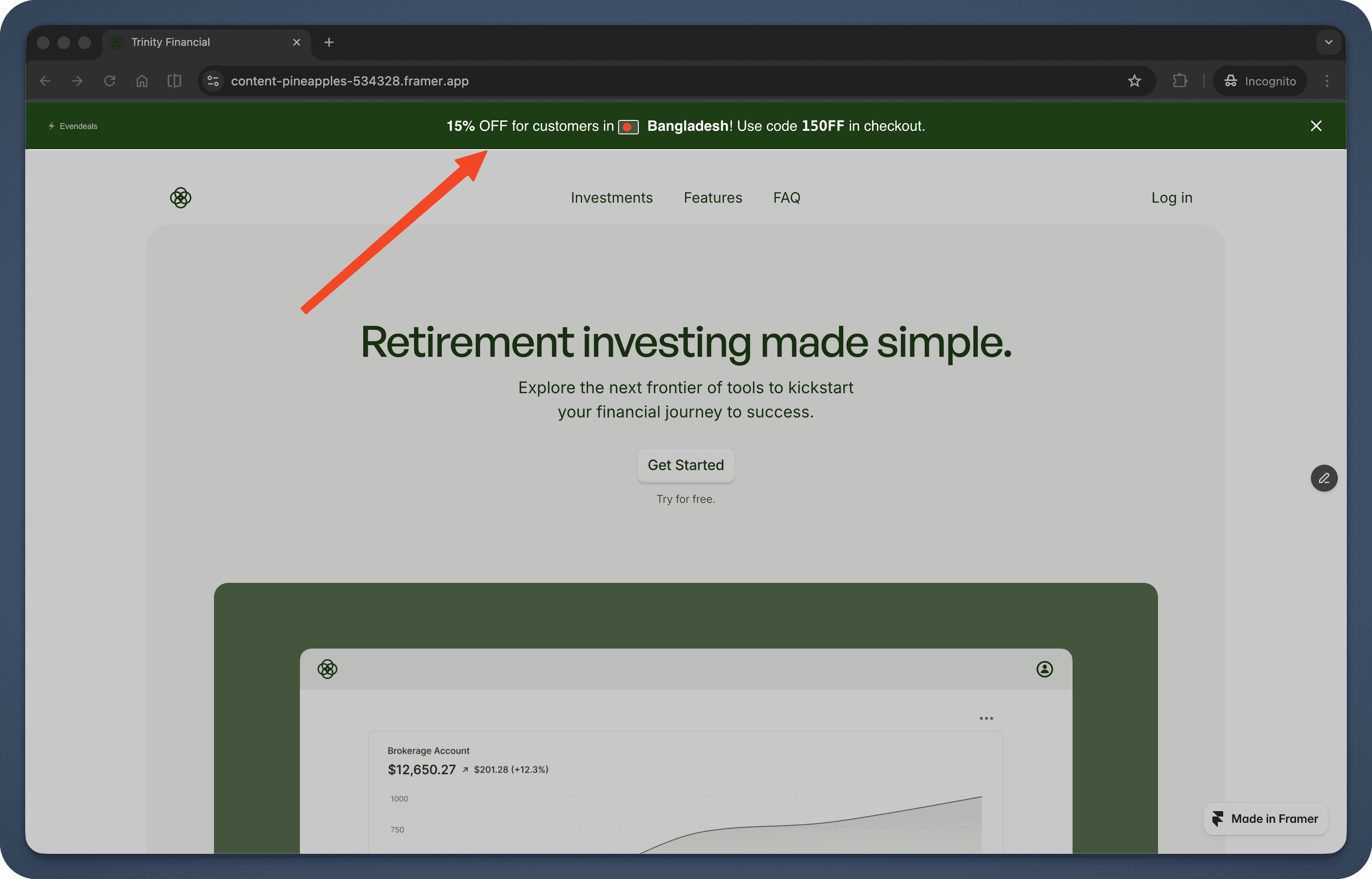Open reading mode from the address bar
The height and width of the screenshot is (879, 1372).
point(174,80)
